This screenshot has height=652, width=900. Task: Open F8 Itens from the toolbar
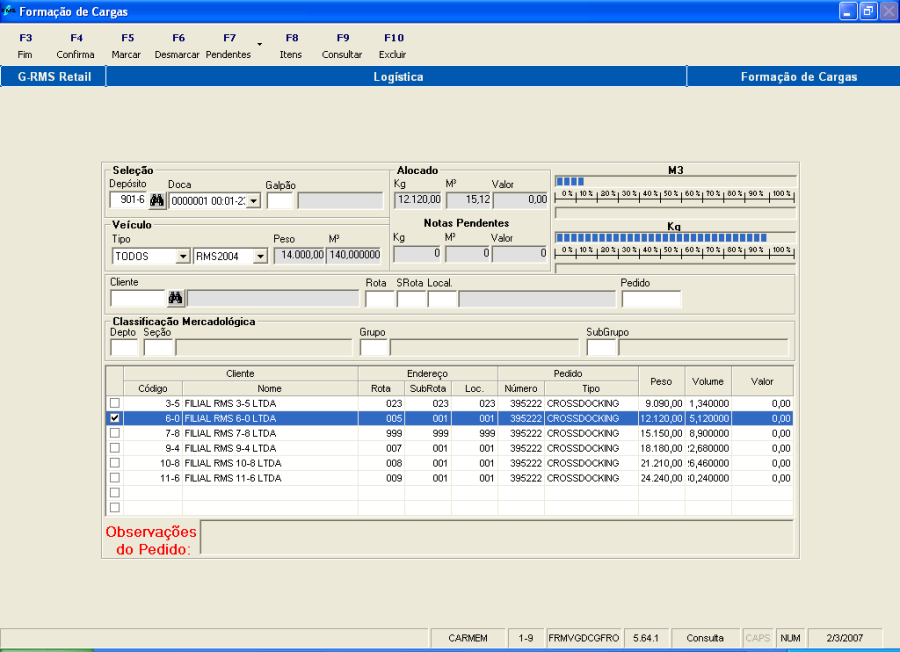291,46
